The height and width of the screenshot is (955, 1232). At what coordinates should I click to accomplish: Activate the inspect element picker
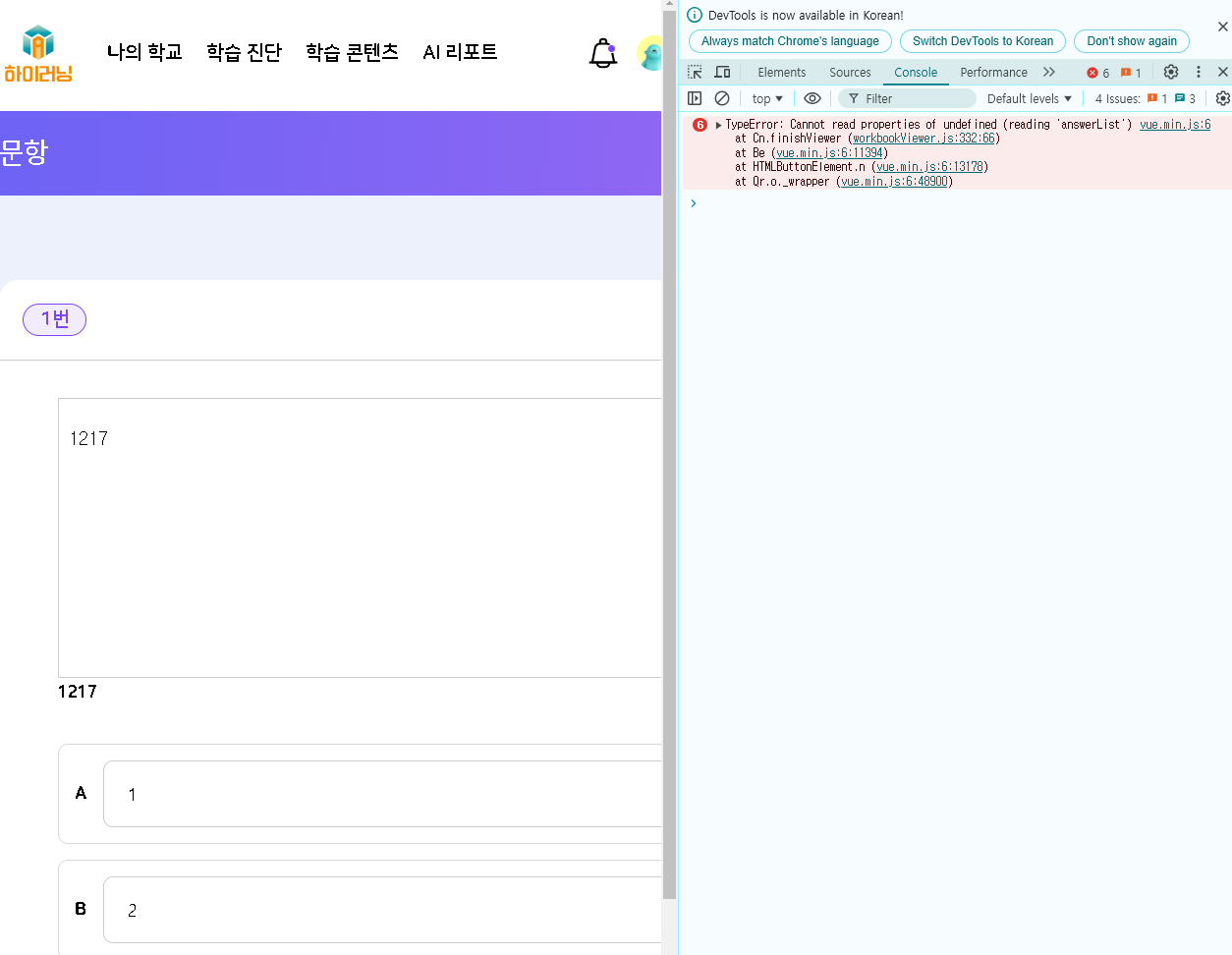point(695,72)
